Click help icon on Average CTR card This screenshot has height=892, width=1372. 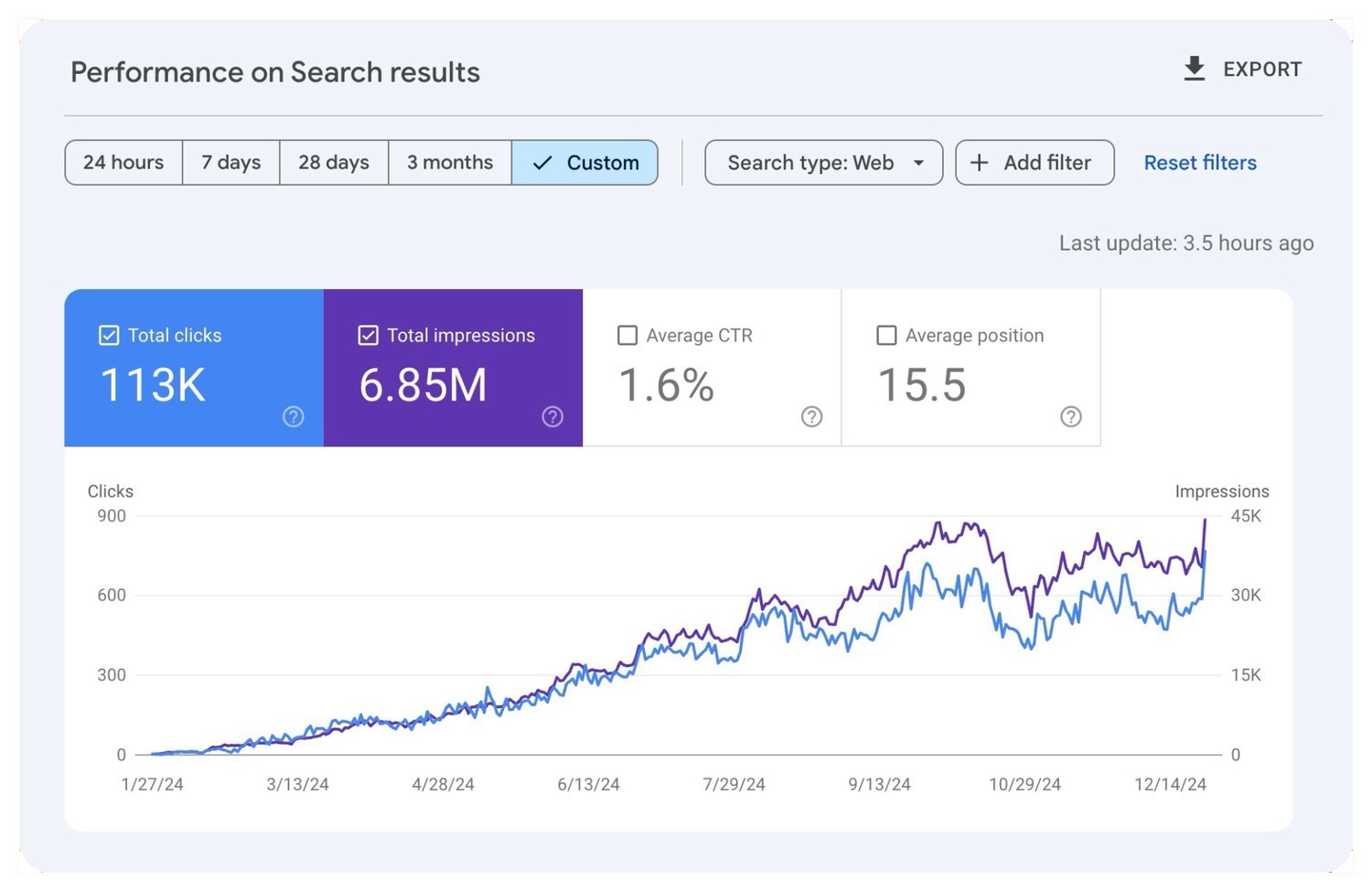pos(811,417)
